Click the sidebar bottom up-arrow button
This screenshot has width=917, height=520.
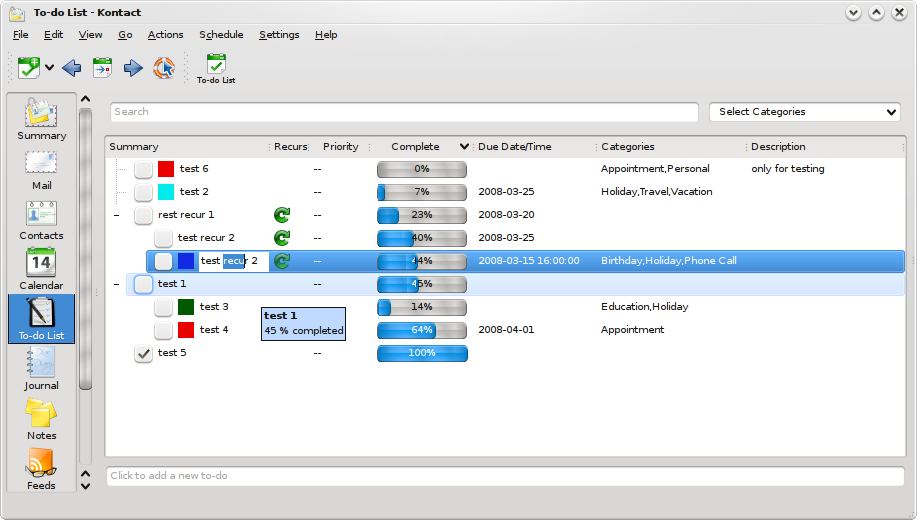[85, 474]
